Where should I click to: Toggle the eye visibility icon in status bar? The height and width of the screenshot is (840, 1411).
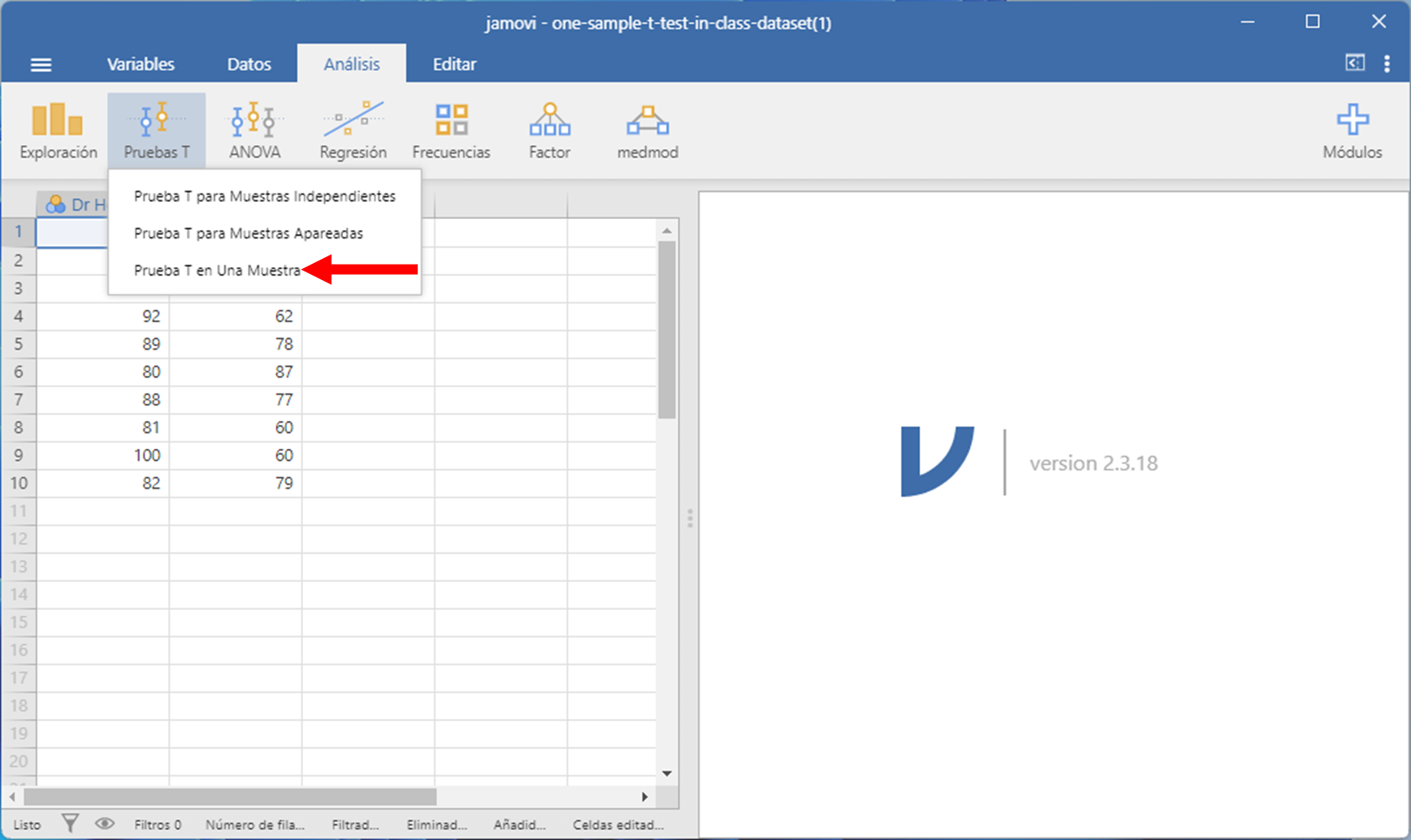(104, 823)
